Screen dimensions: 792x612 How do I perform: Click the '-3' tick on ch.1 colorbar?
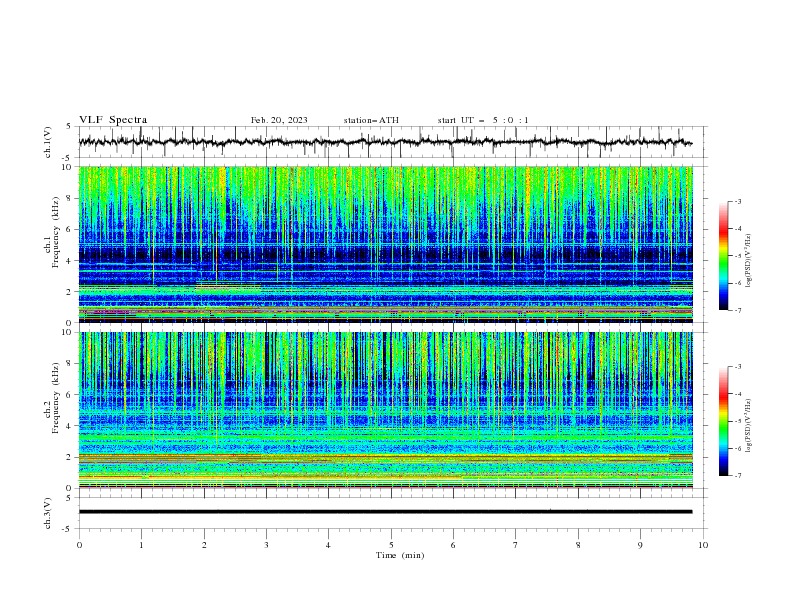(737, 201)
